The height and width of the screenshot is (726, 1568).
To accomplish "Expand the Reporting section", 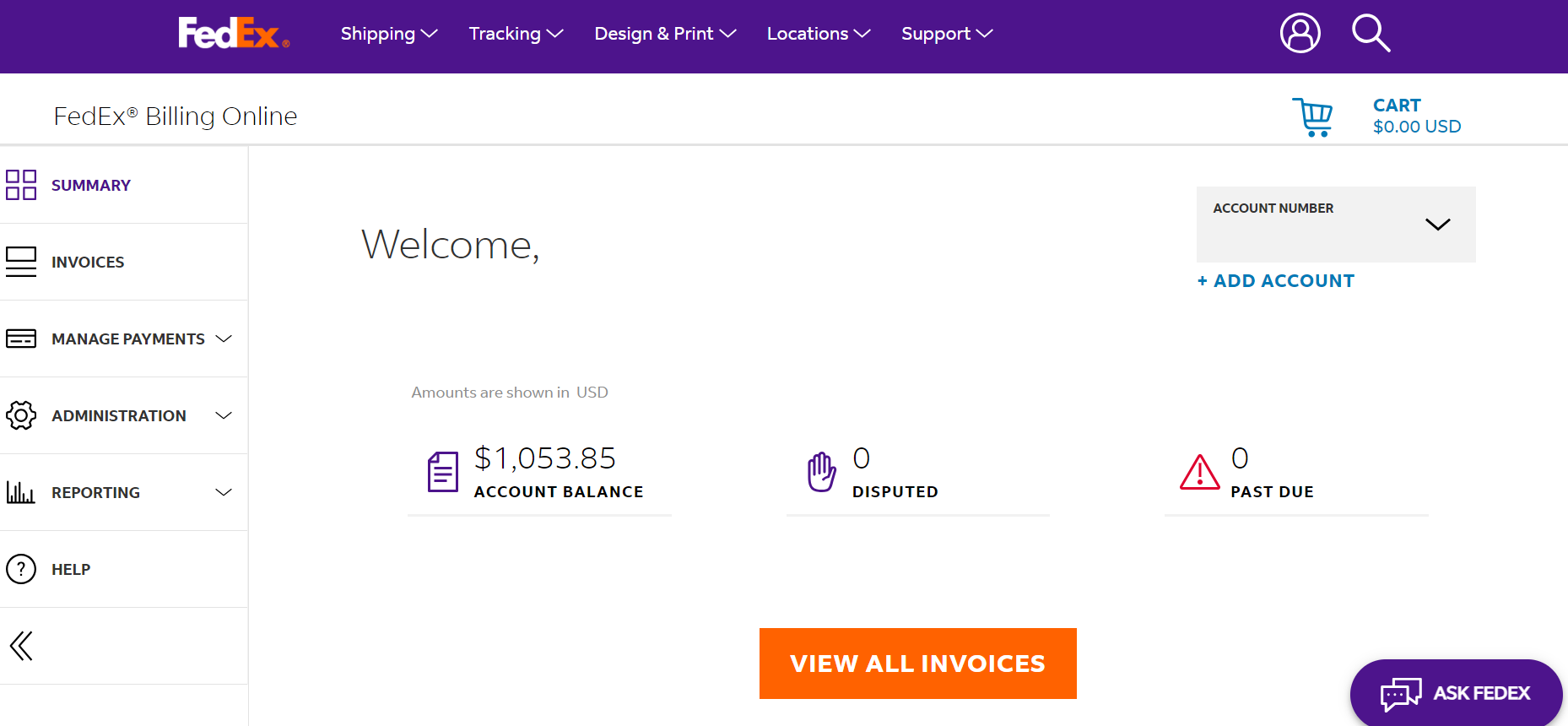I will (x=224, y=492).
